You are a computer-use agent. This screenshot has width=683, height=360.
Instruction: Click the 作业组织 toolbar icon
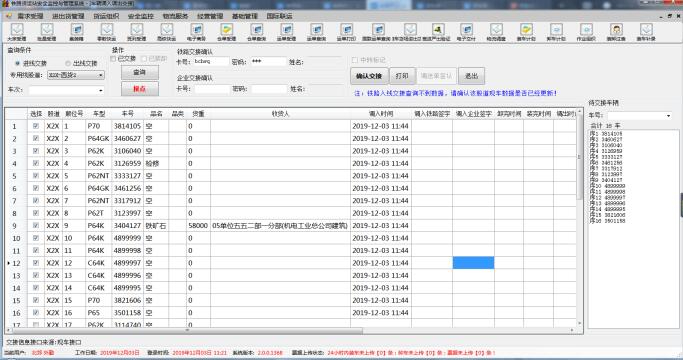click(x=586, y=32)
